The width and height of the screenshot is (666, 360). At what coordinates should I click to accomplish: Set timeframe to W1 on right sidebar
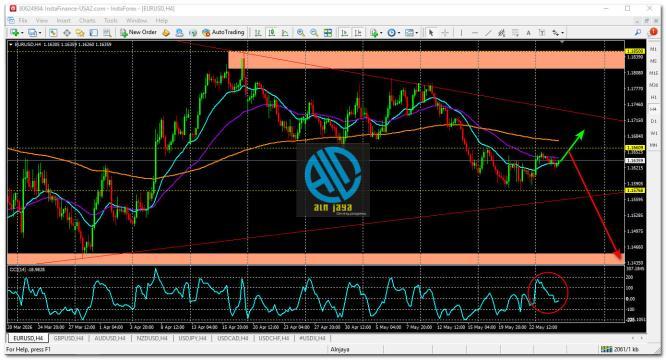(654, 133)
